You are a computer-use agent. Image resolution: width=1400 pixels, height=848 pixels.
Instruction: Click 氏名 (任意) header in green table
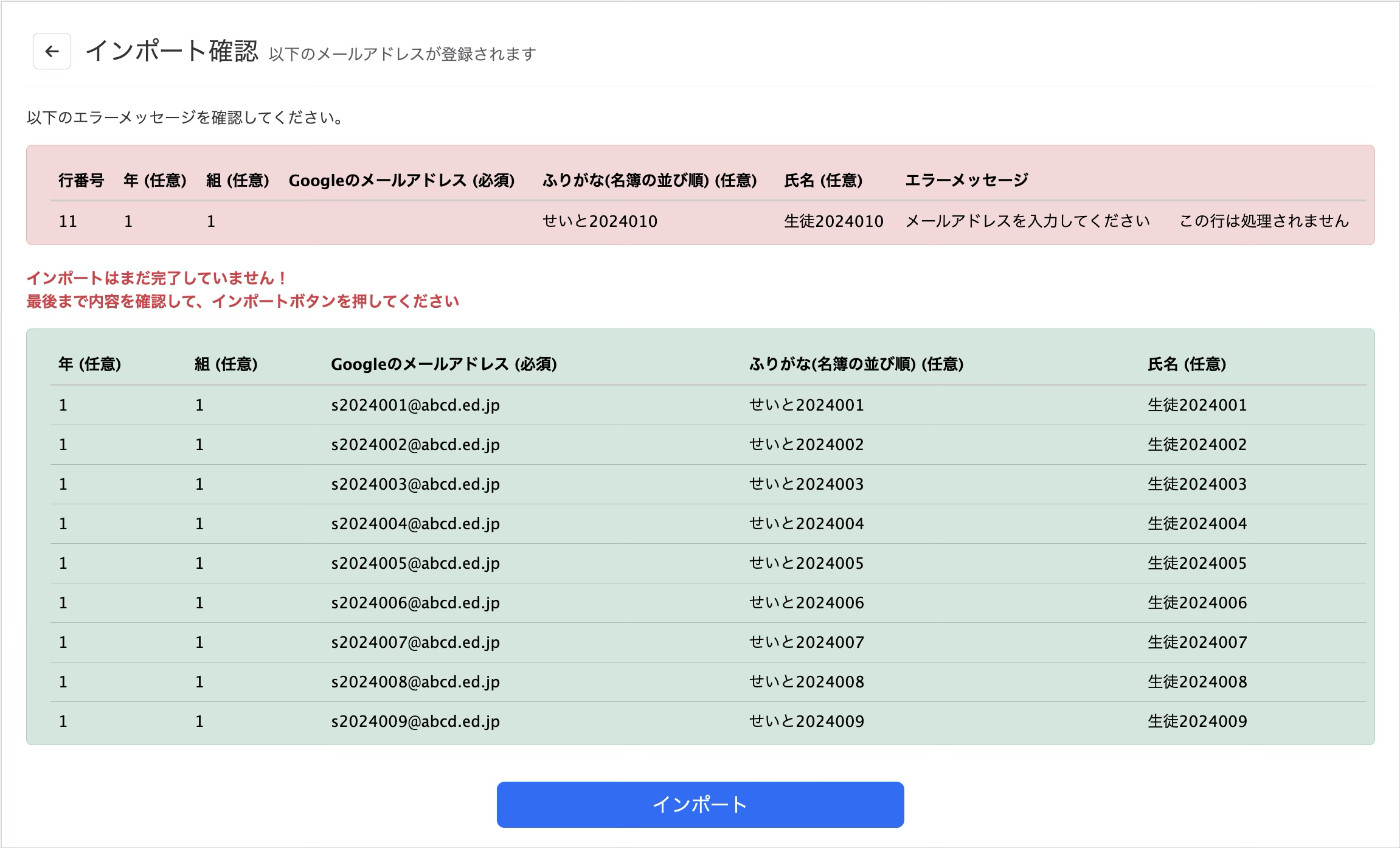point(1187,364)
